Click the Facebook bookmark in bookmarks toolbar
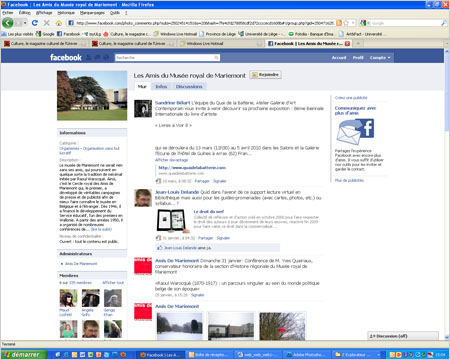Screen dimensions: 450x360 point(69,34)
